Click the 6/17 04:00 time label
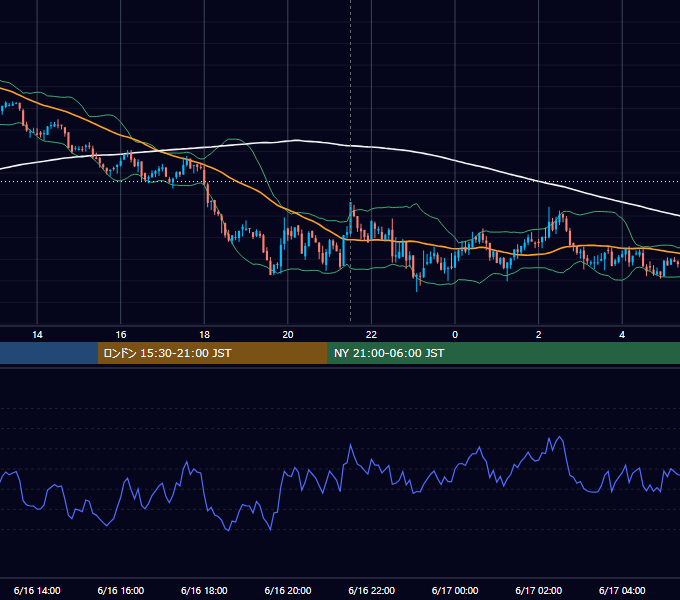 point(622,590)
